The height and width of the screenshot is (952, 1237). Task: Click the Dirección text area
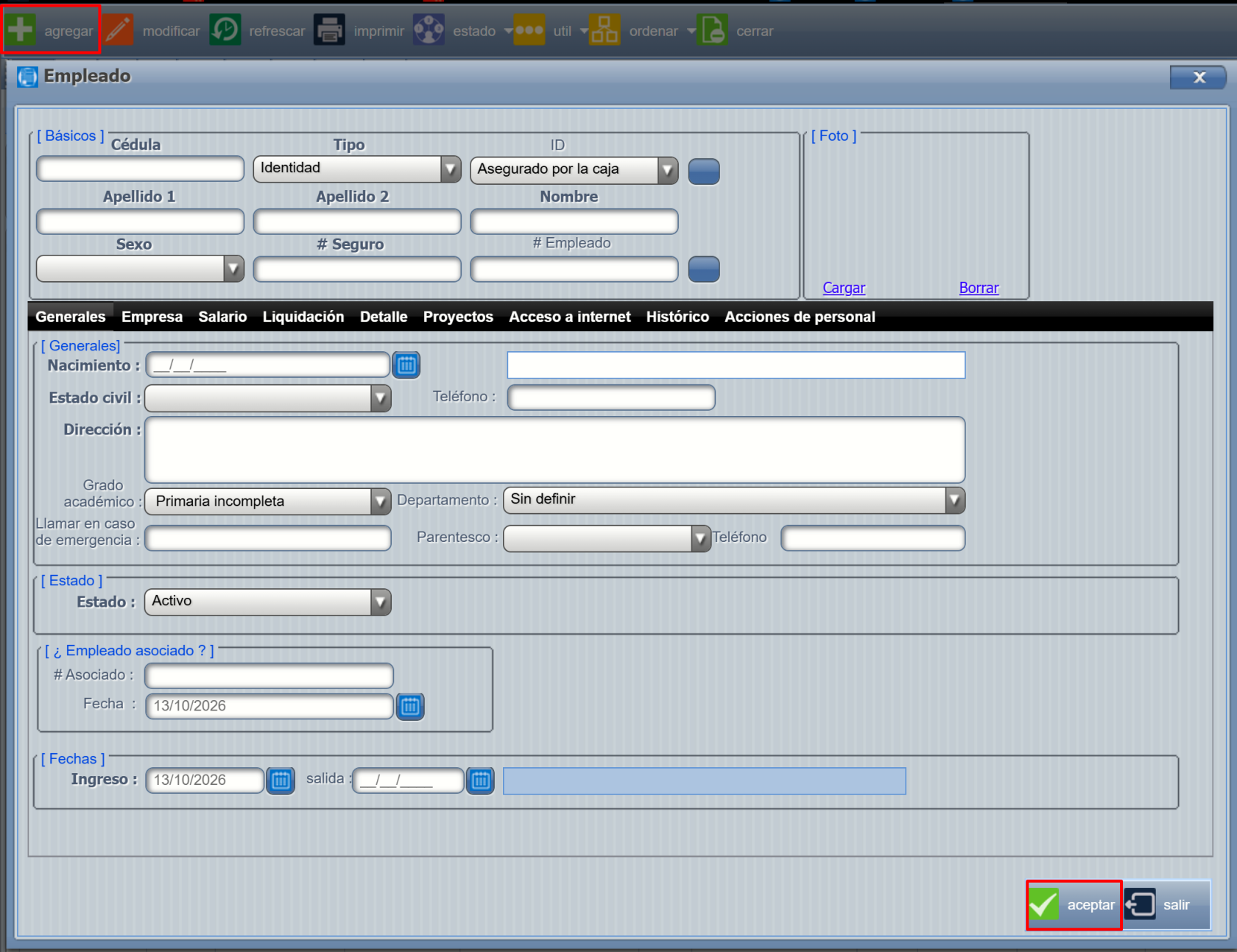(x=555, y=450)
